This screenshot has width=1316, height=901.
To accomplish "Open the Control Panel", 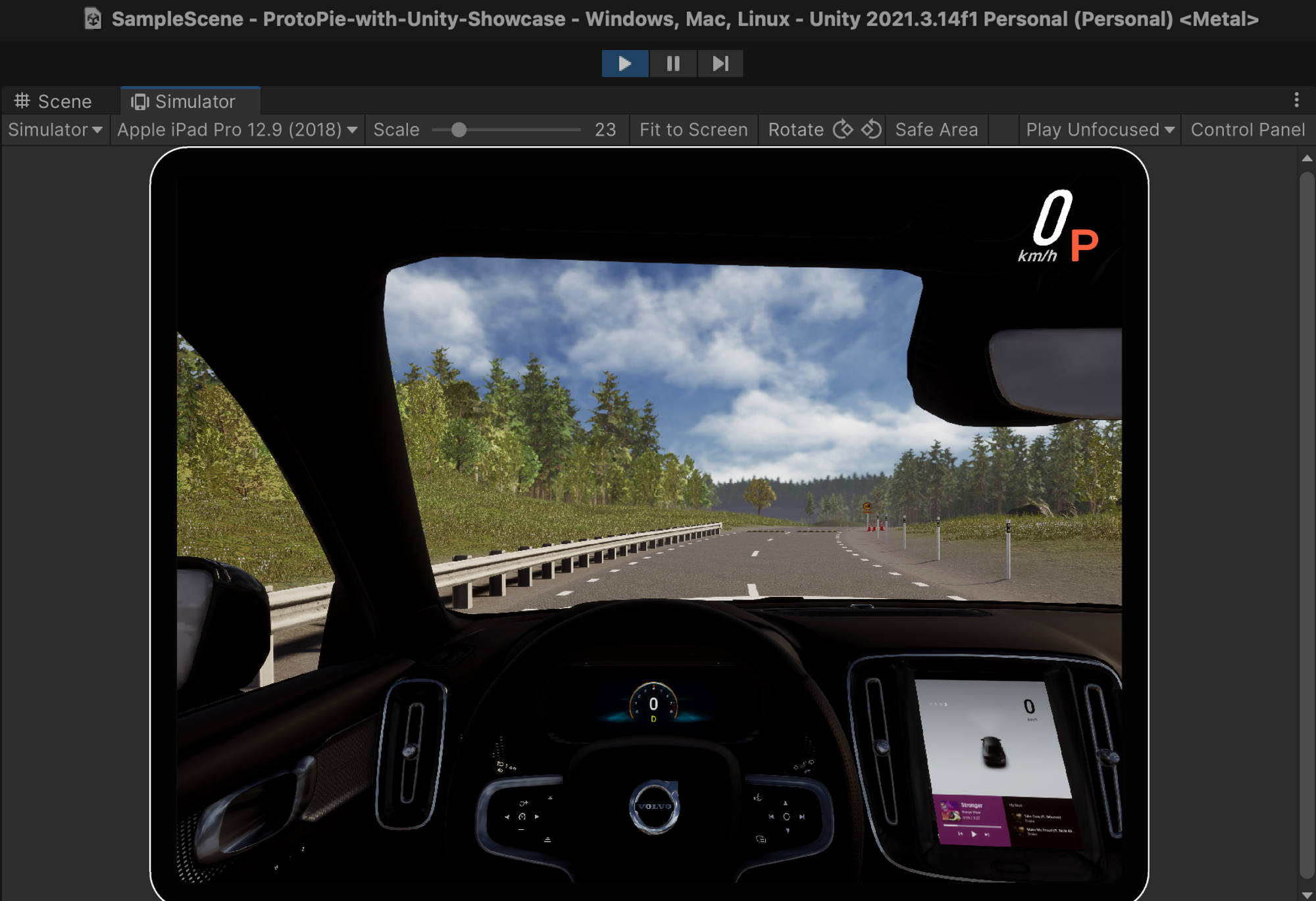I will 1247,130.
